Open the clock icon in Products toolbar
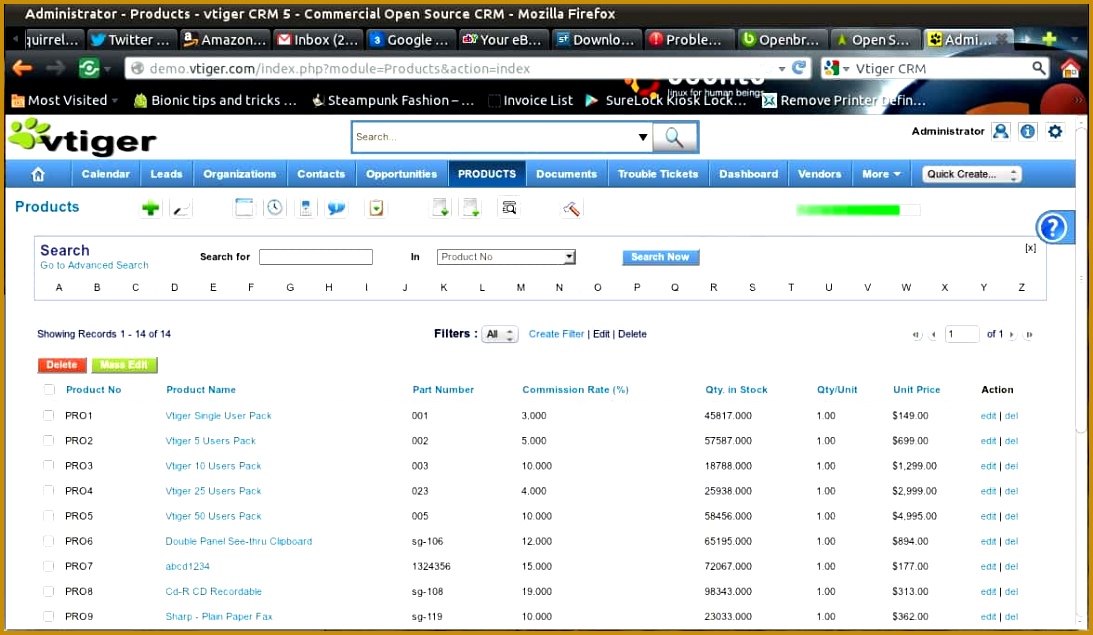This screenshot has height=635, width=1093. click(x=275, y=208)
